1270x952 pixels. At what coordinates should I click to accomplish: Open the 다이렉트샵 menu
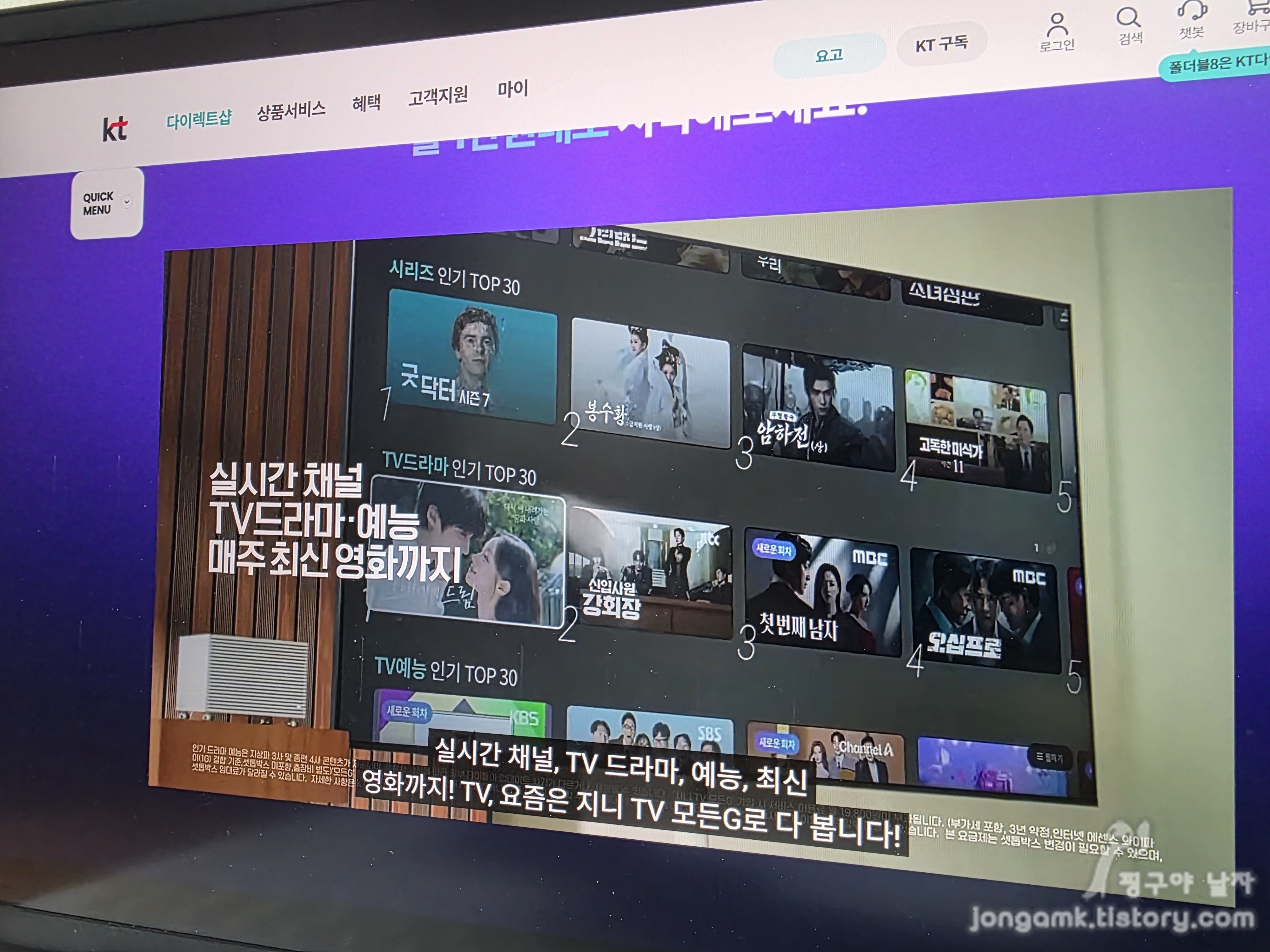click(x=199, y=119)
